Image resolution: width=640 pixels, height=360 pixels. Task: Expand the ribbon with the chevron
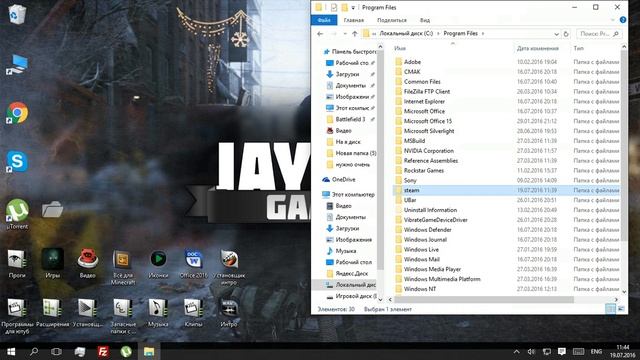click(613, 20)
